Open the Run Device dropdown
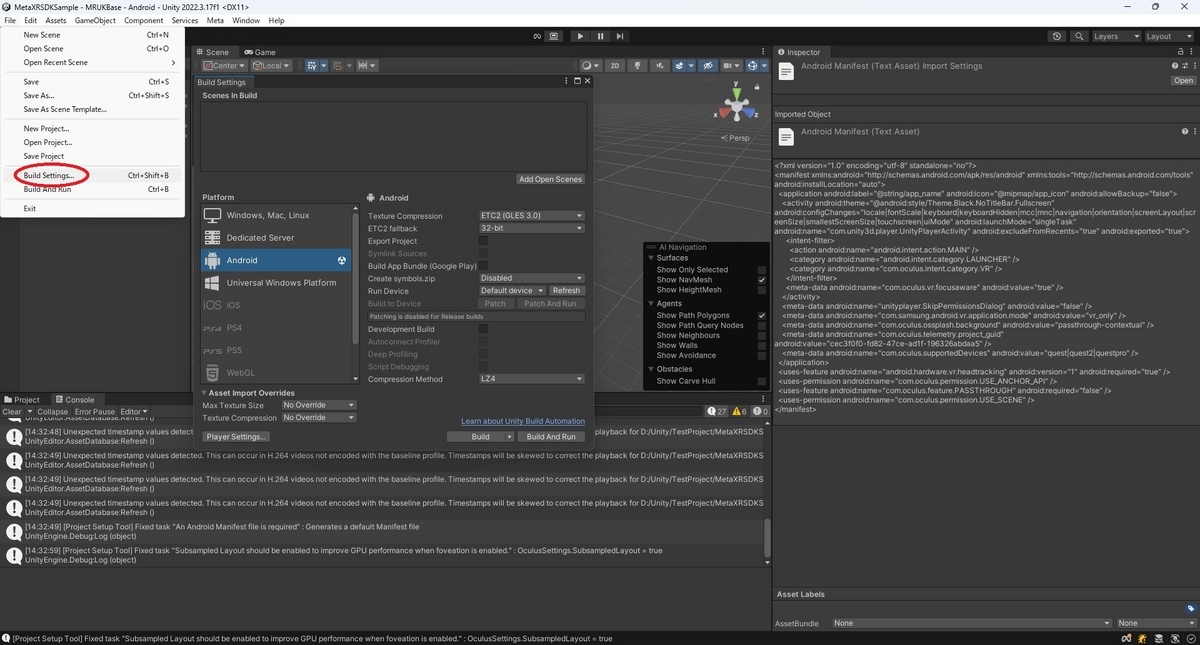 pyautogui.click(x=512, y=291)
